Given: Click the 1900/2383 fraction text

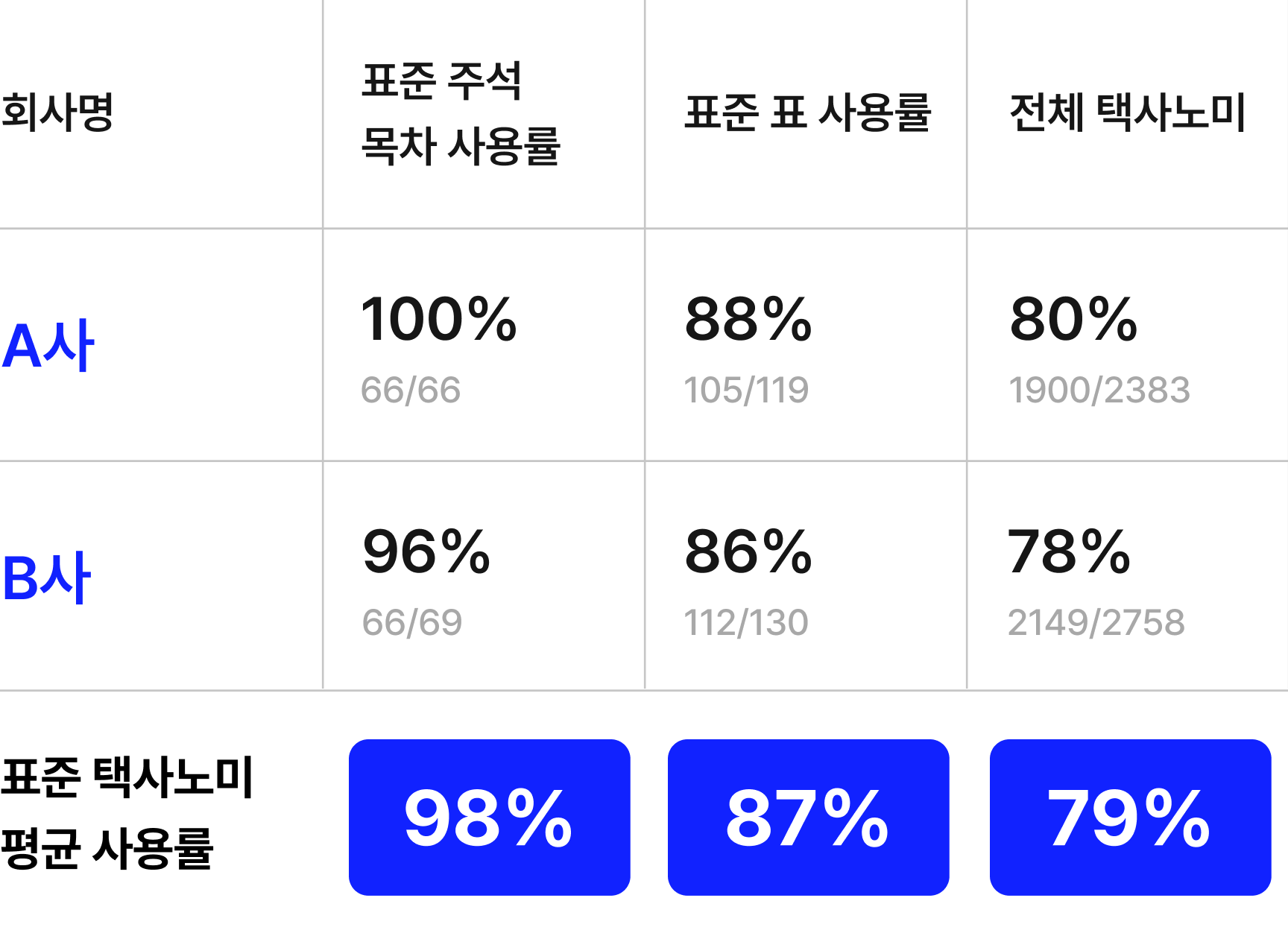Looking at the screenshot, I should [1099, 390].
